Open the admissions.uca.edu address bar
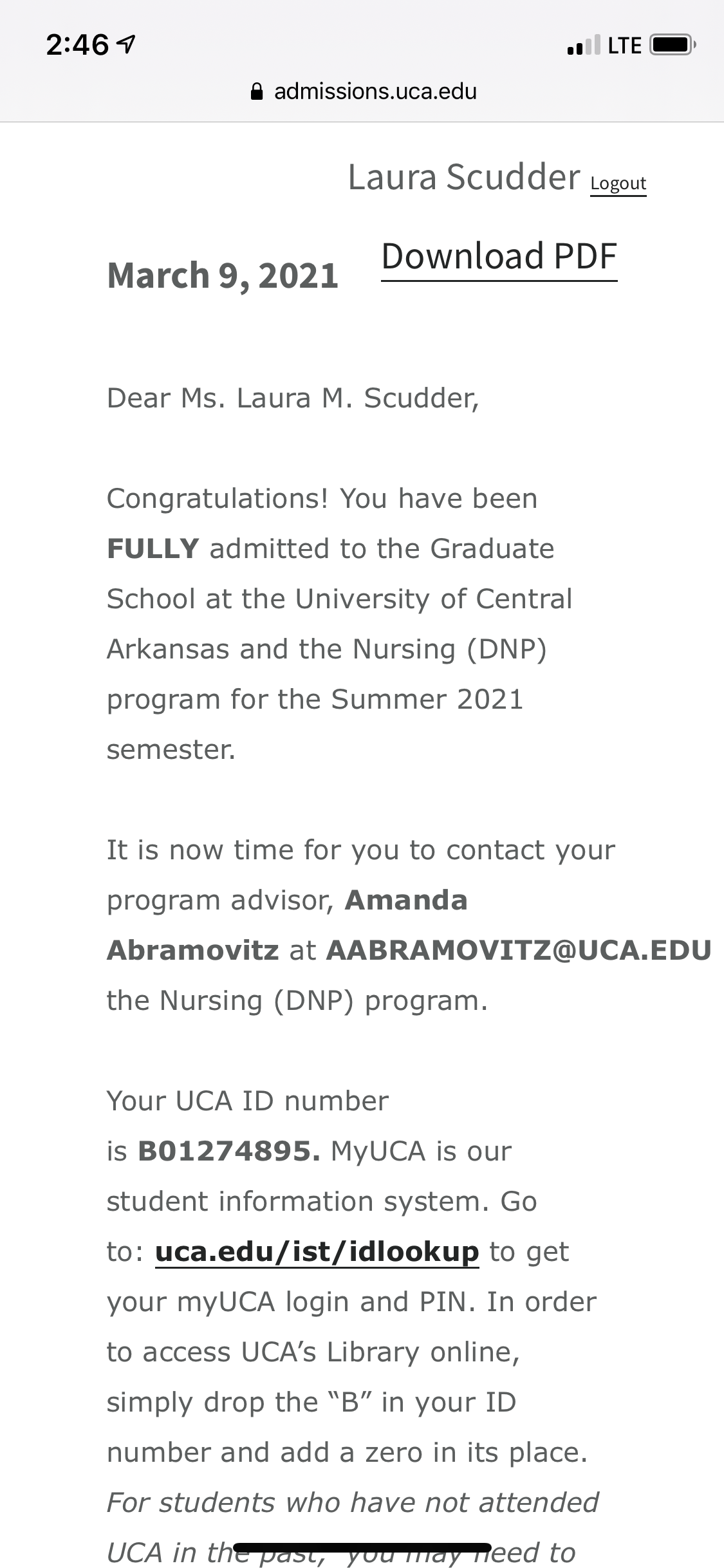The height and width of the screenshot is (1568, 724). [364, 91]
